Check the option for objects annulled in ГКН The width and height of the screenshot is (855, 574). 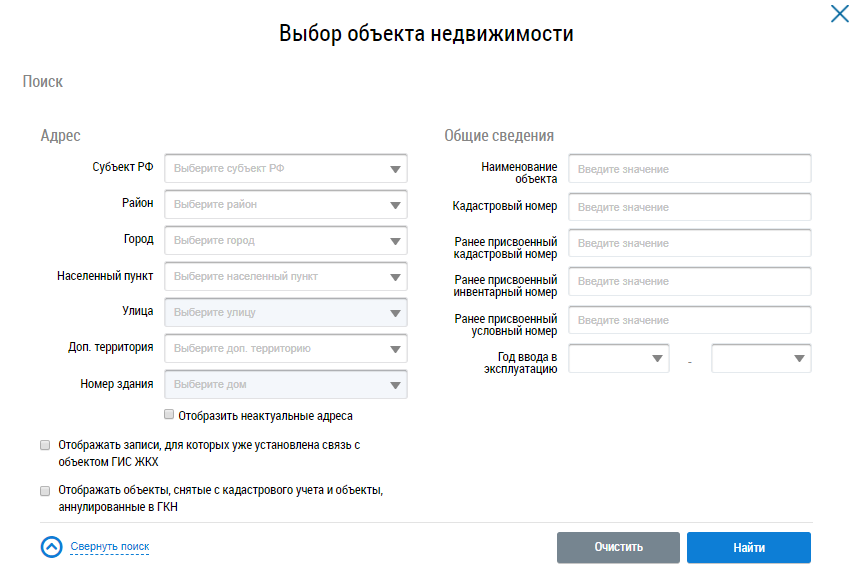tap(45, 491)
